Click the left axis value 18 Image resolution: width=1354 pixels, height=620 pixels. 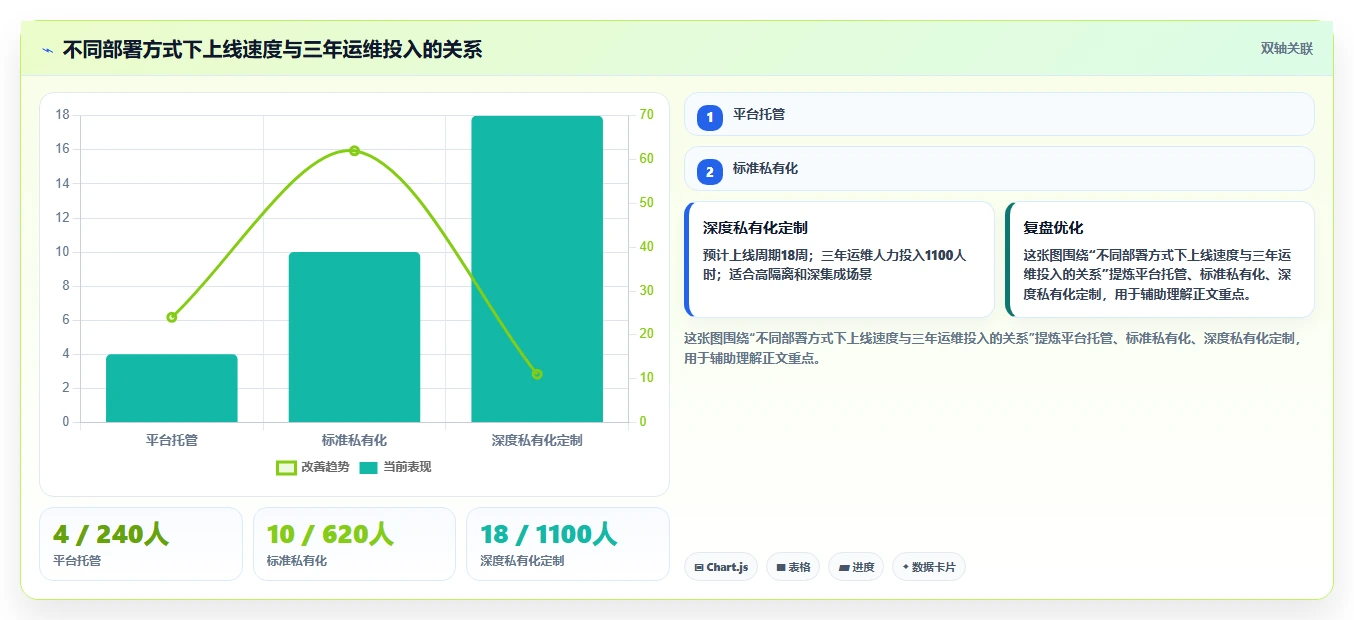click(63, 115)
